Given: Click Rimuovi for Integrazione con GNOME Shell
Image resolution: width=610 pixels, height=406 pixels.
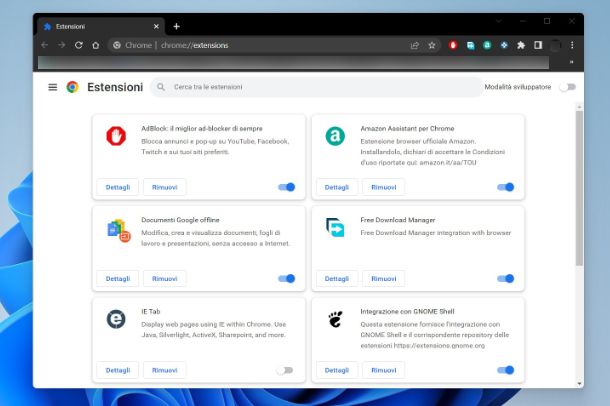Looking at the screenshot, I should click(x=384, y=370).
